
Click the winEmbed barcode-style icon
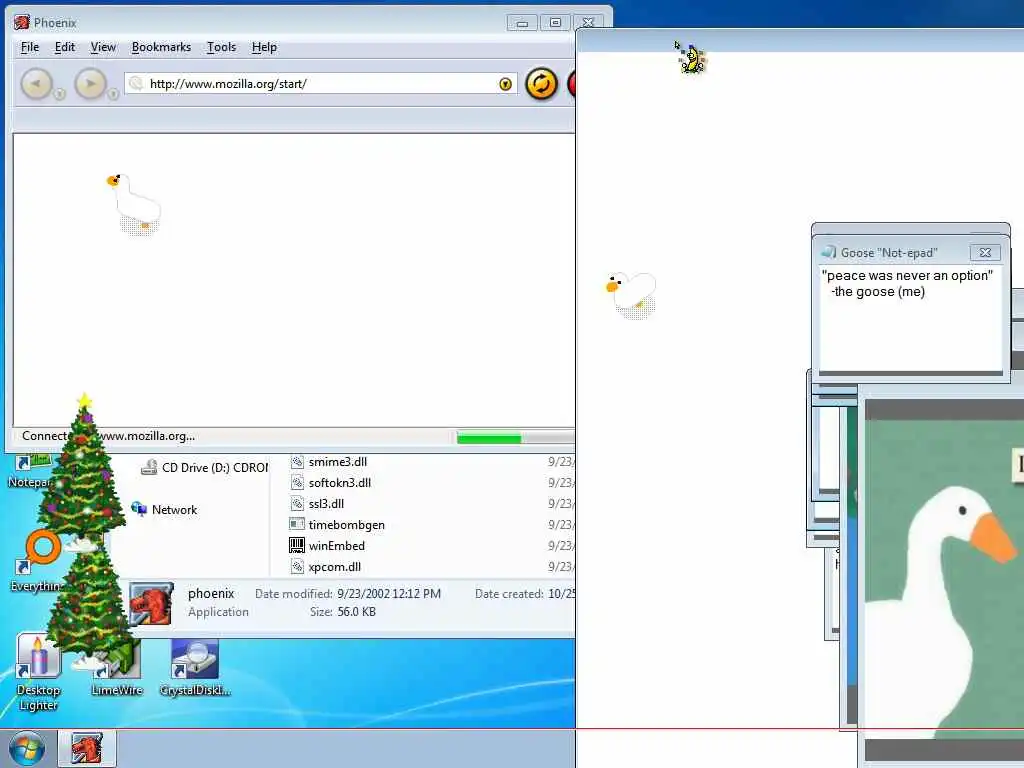pyautogui.click(x=297, y=545)
